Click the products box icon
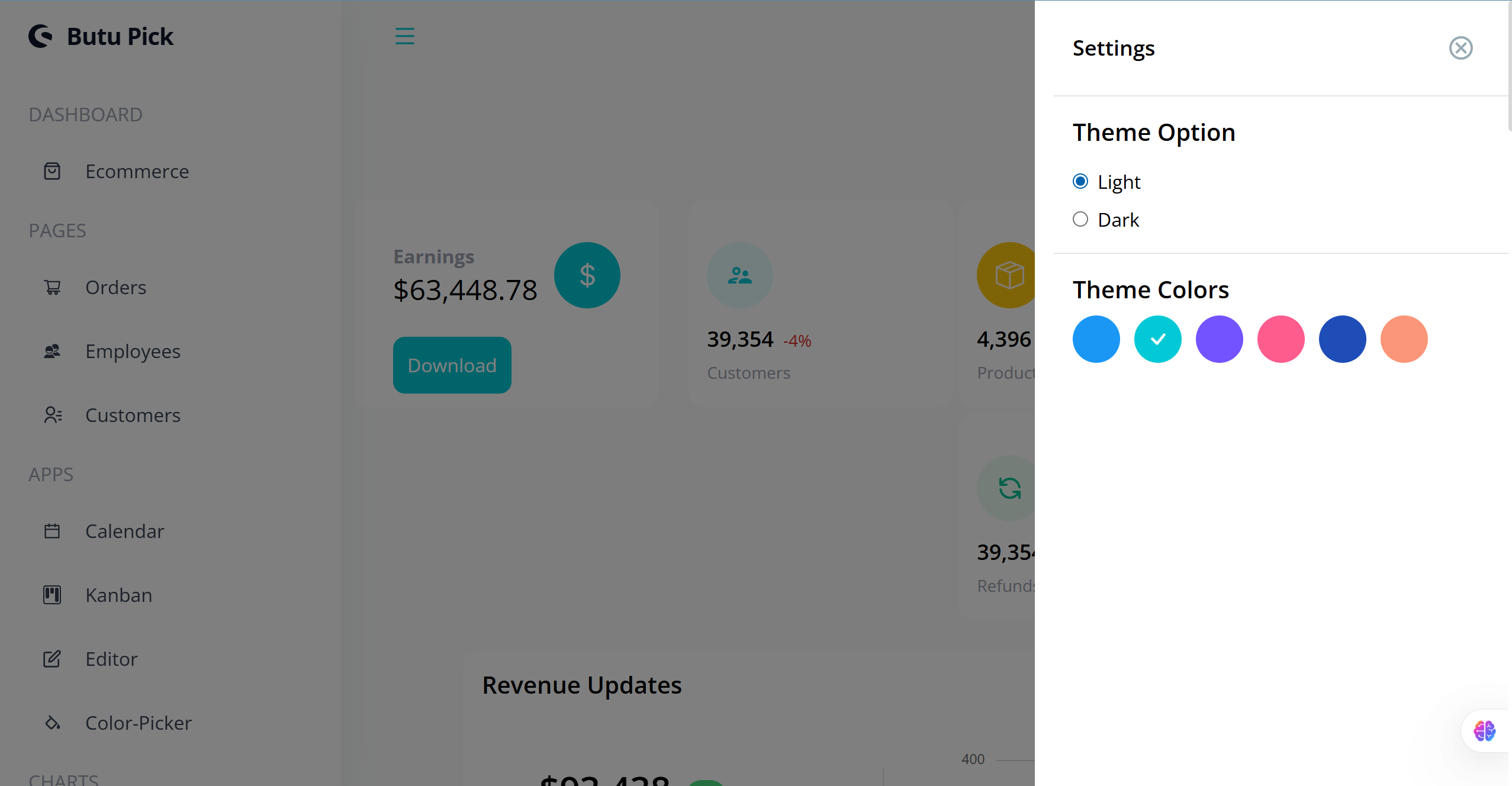The image size is (1512, 786). (x=1009, y=275)
